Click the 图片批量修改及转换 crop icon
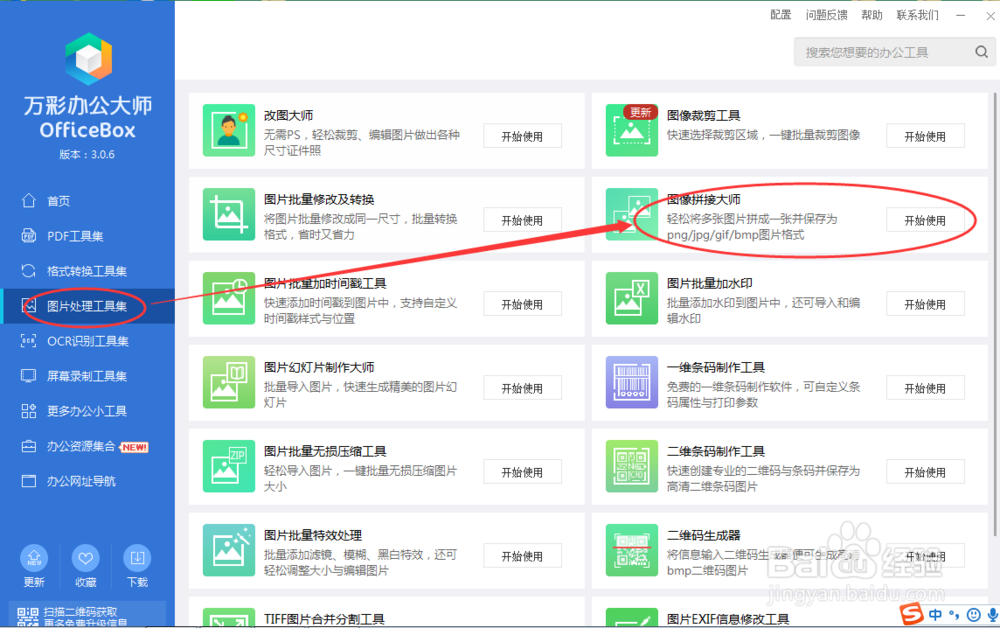Viewport: 1000px width, 628px height. pyautogui.click(x=229, y=214)
